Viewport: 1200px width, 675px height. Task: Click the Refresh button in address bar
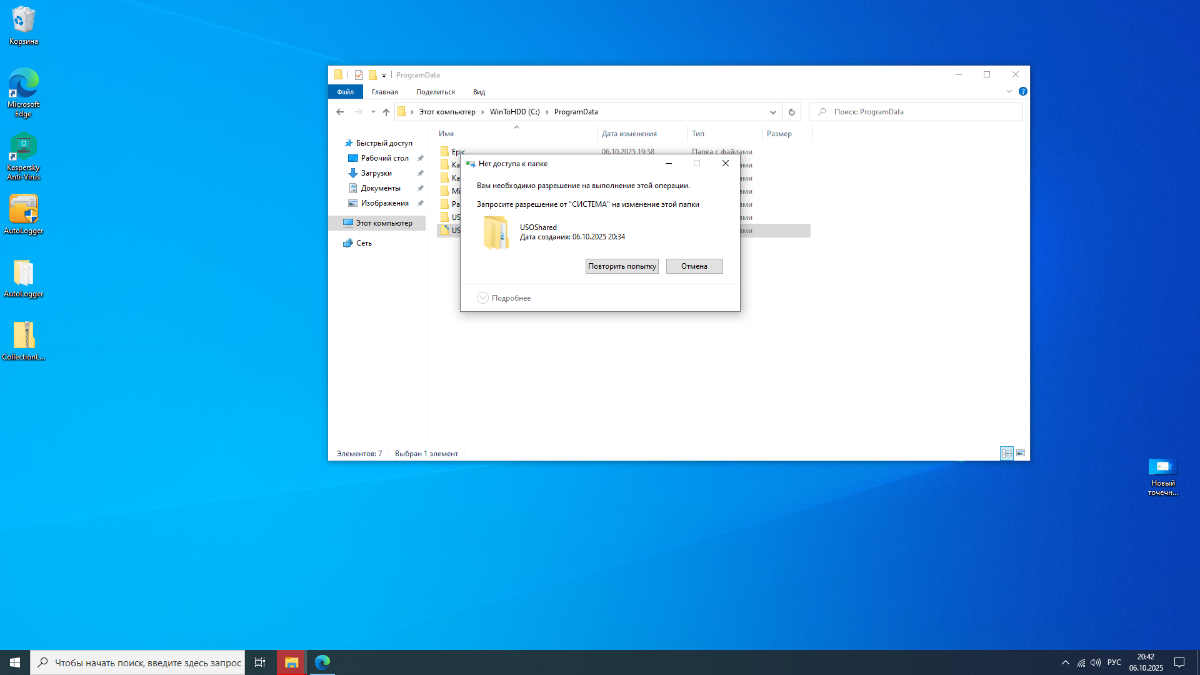(x=792, y=112)
